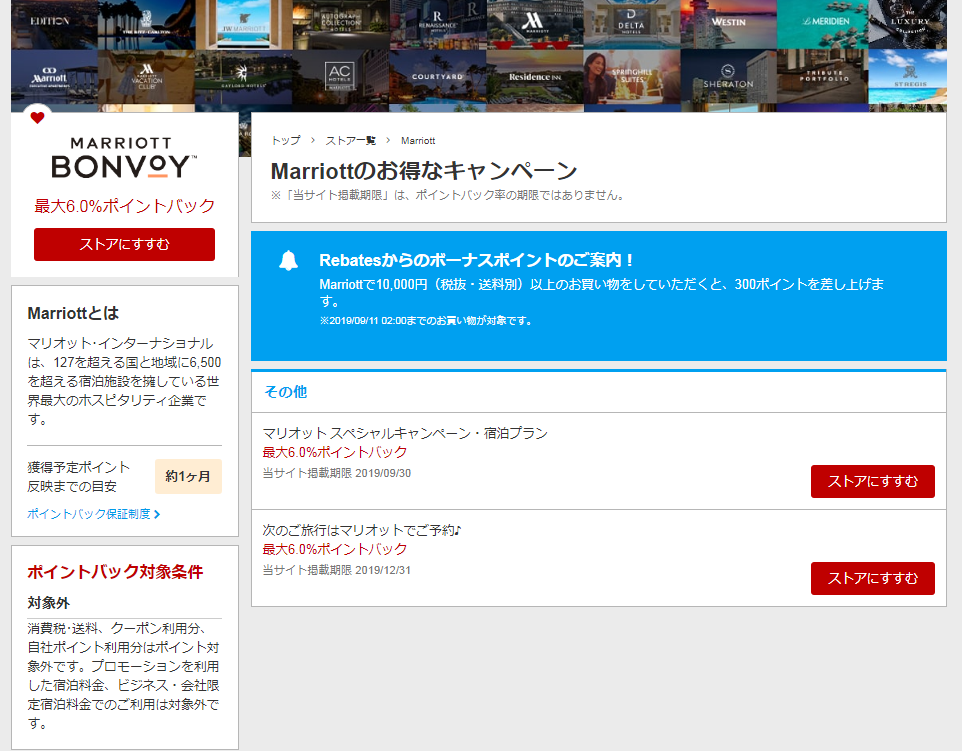Click マリオット スペシャルキャンペーン・宿泊プラン title
962x751 pixels.
[405, 433]
